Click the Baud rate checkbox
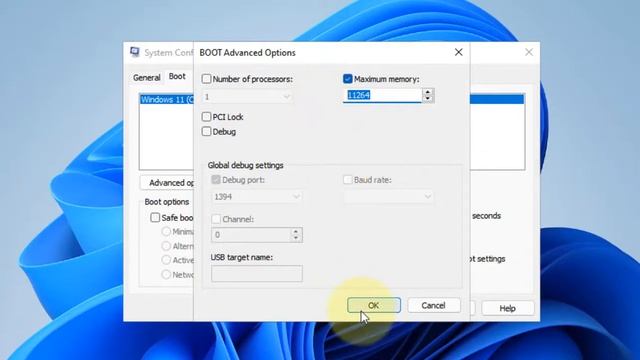The image size is (640, 360). pos(348,180)
